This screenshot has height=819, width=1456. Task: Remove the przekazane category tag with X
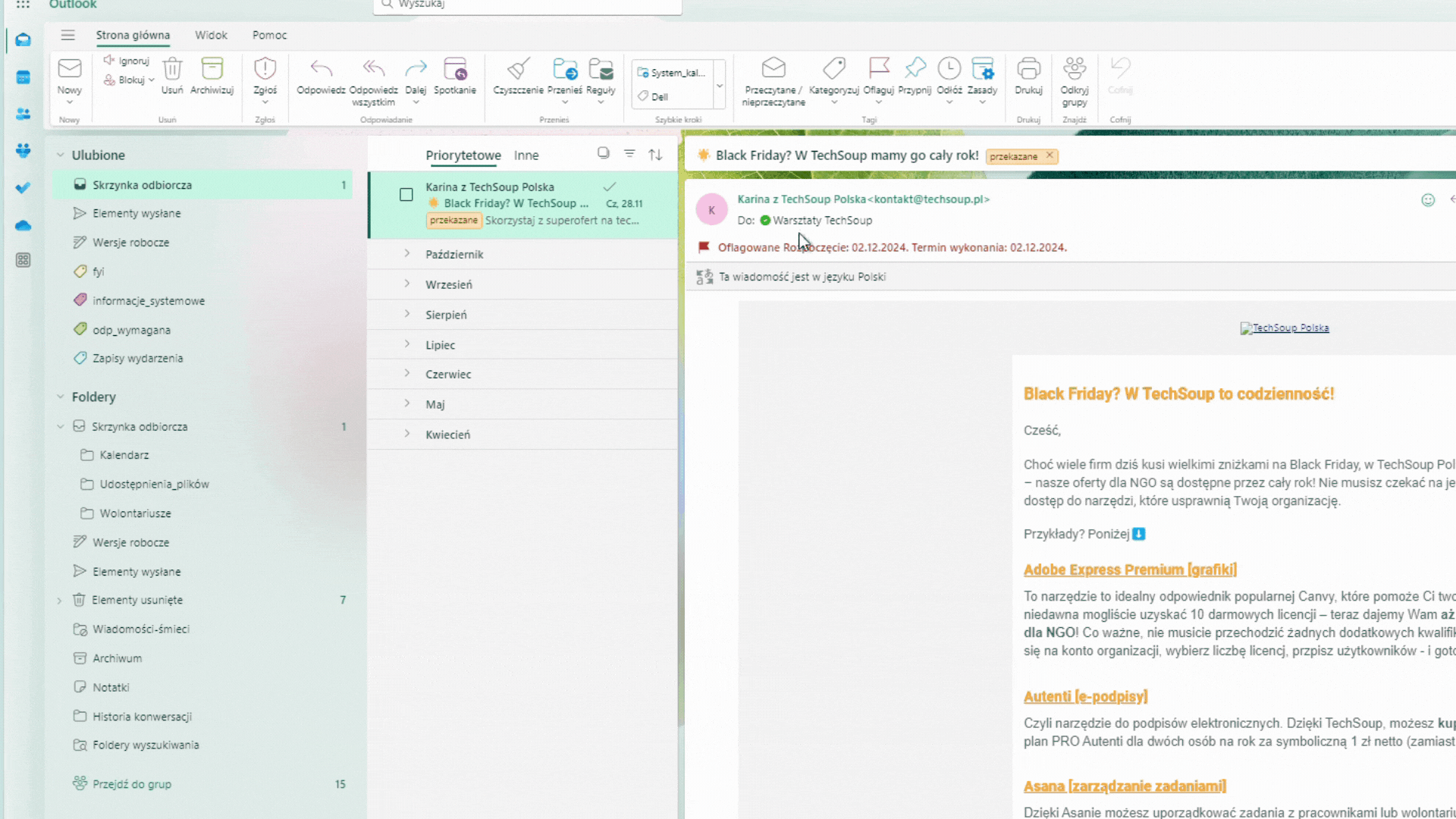1050,155
